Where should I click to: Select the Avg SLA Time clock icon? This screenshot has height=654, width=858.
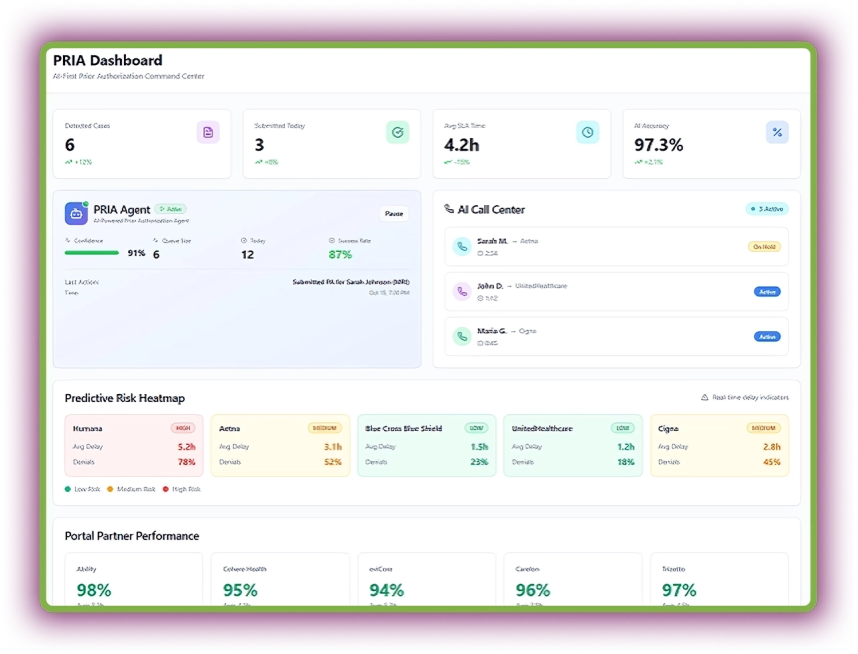[x=587, y=131]
